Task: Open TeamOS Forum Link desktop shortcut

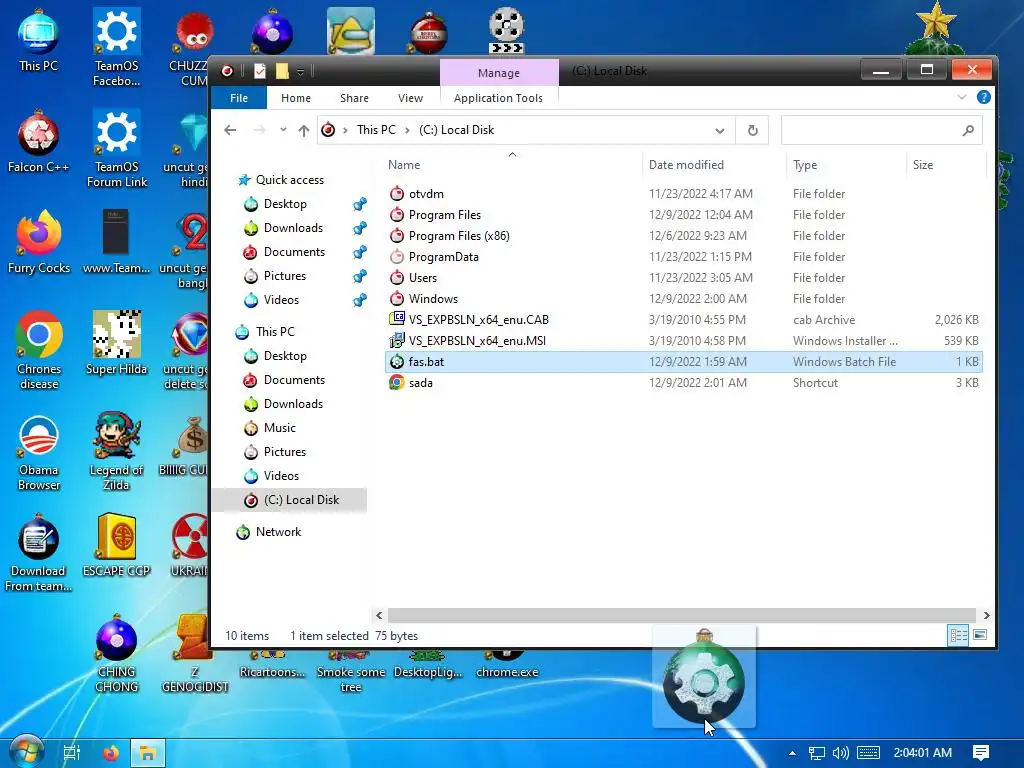Action: coord(116,148)
